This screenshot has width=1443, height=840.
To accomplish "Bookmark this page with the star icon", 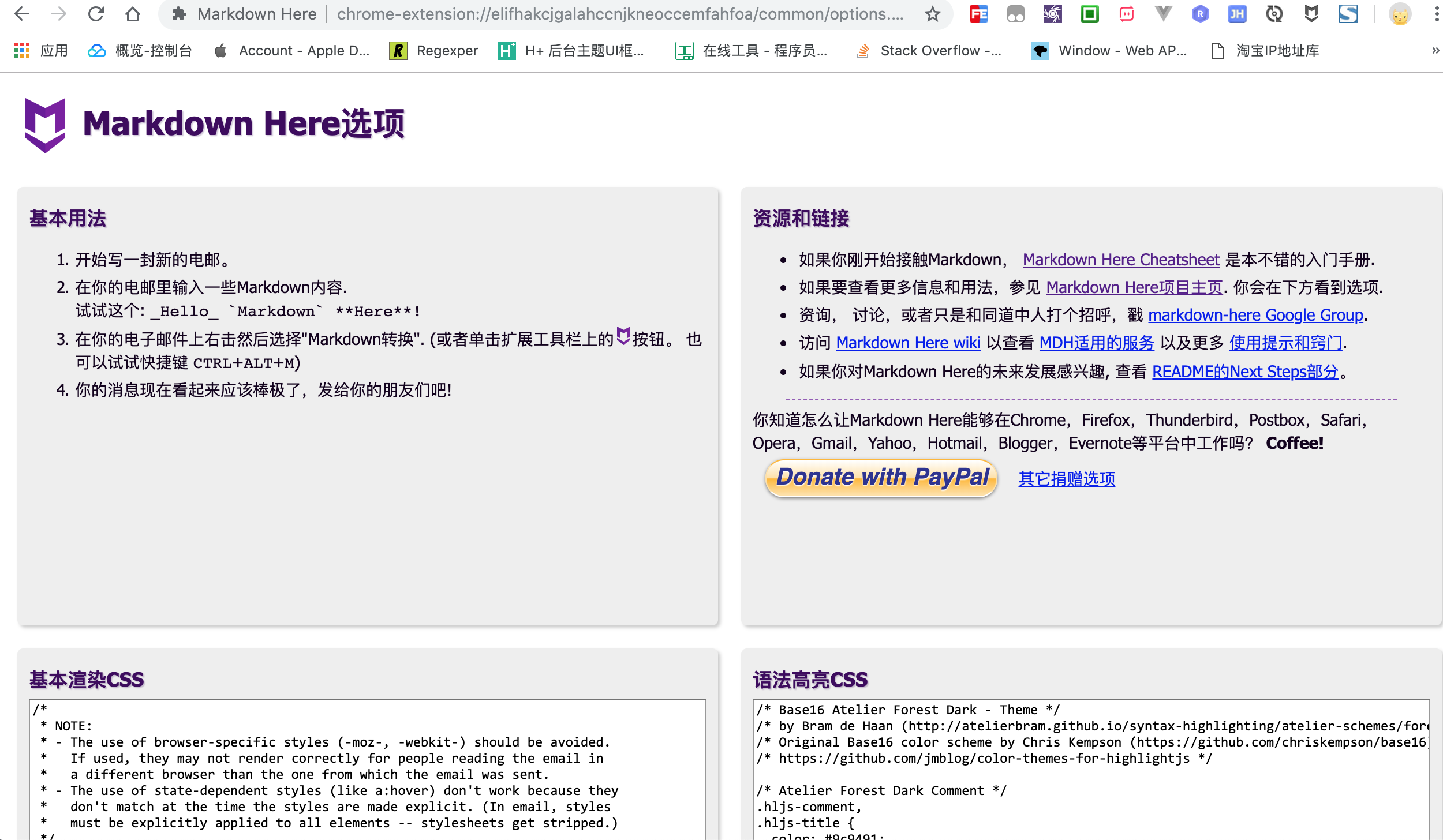I will click(933, 14).
